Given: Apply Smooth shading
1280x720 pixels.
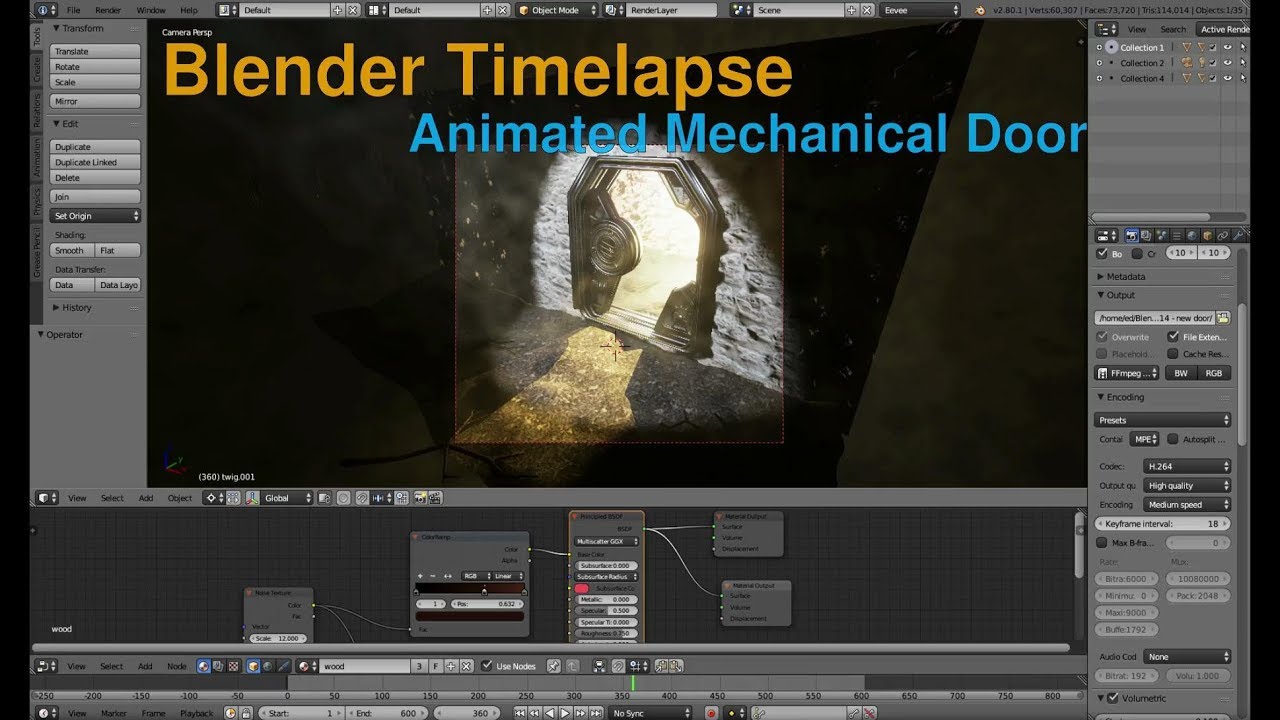Looking at the screenshot, I should pos(72,250).
